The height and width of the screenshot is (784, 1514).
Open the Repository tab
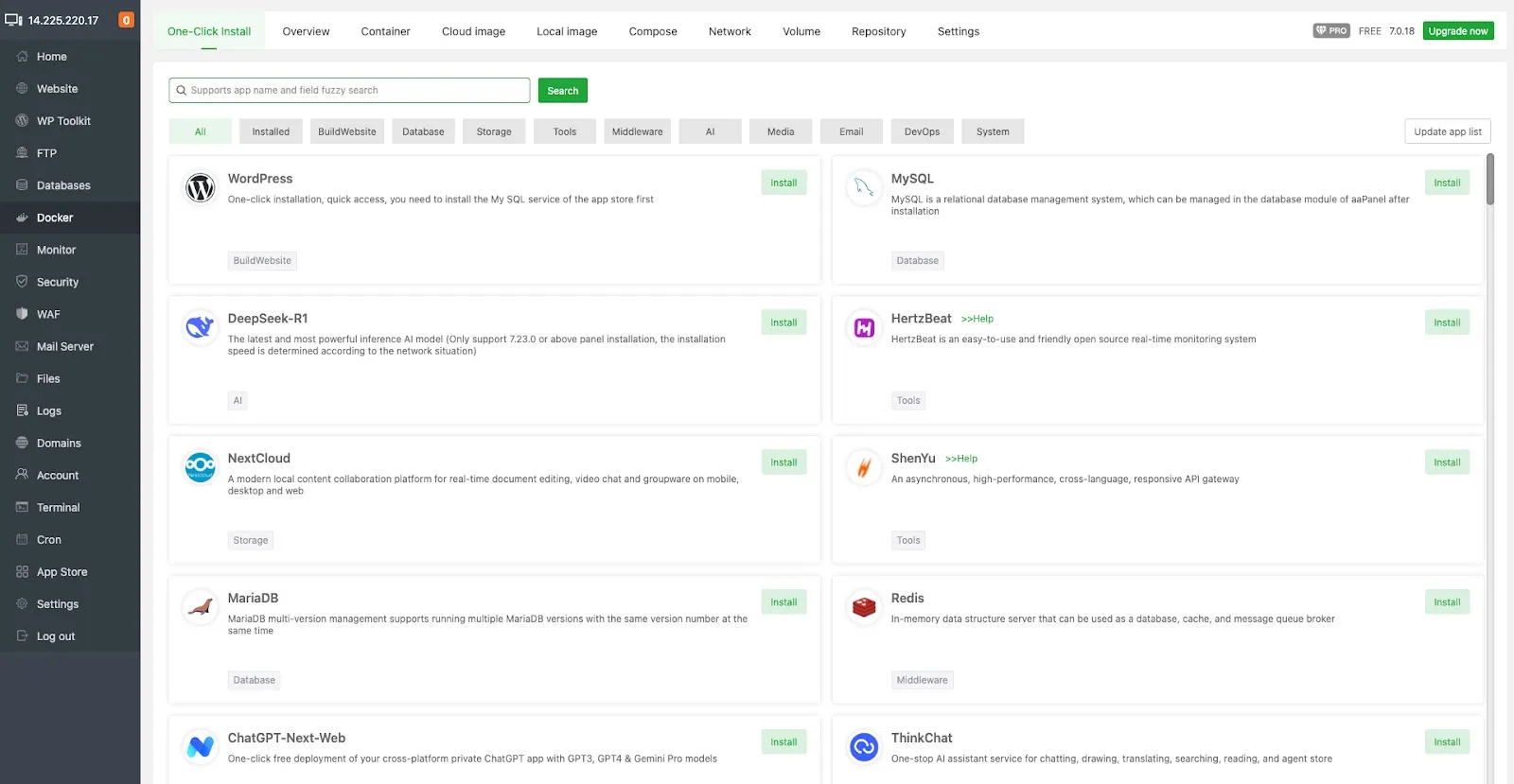[878, 31]
